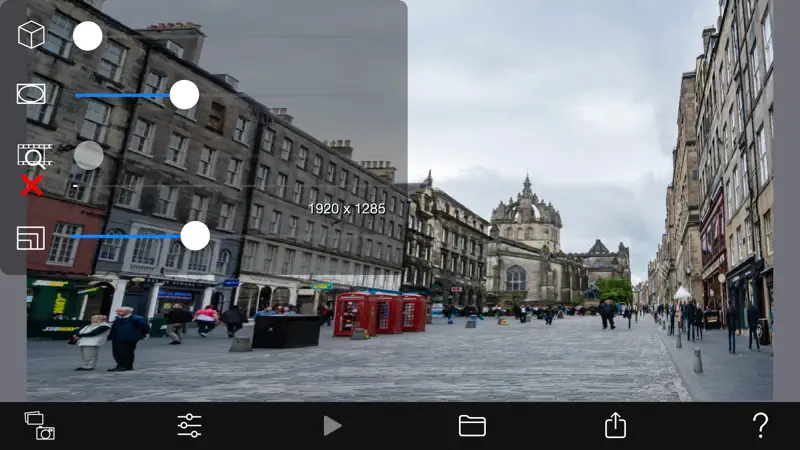The image size is (800, 450).
Task: Share or export the image
Action: (x=615, y=425)
